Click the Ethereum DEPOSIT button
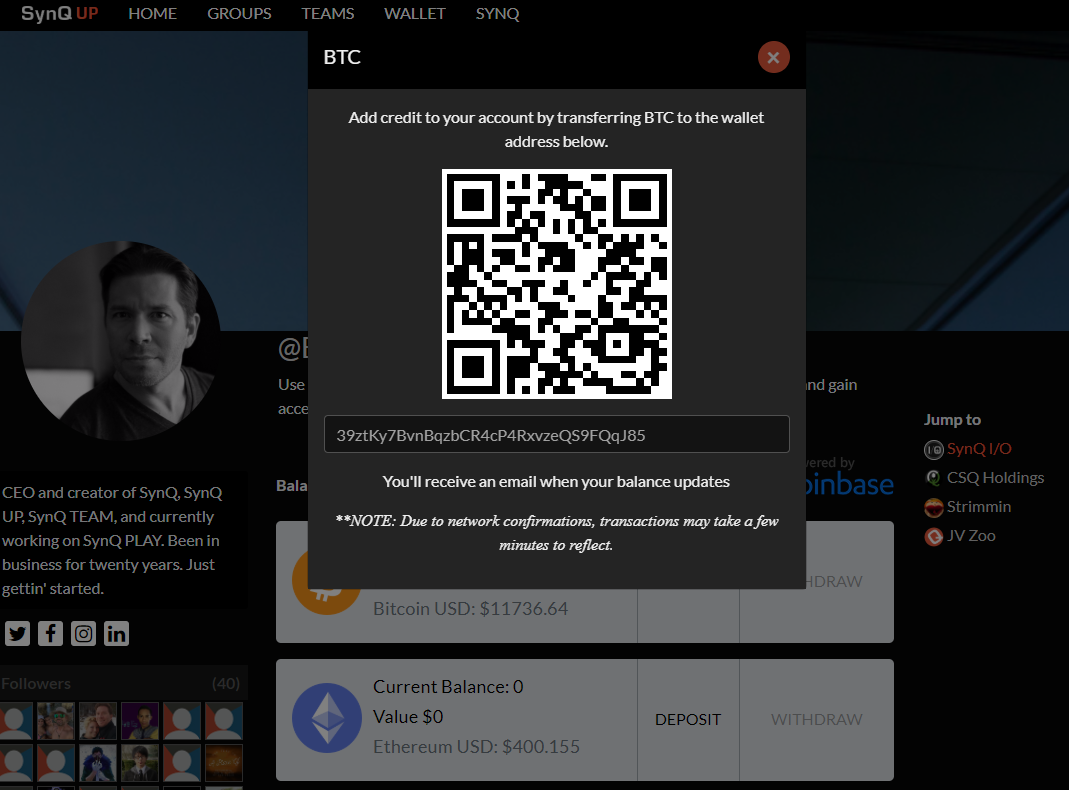 tap(688, 720)
